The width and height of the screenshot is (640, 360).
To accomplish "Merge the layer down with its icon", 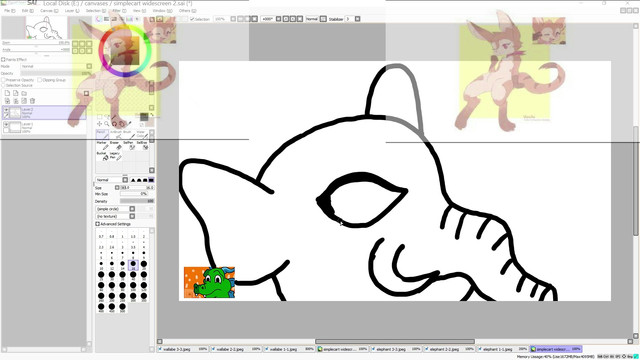I will click(16, 101).
